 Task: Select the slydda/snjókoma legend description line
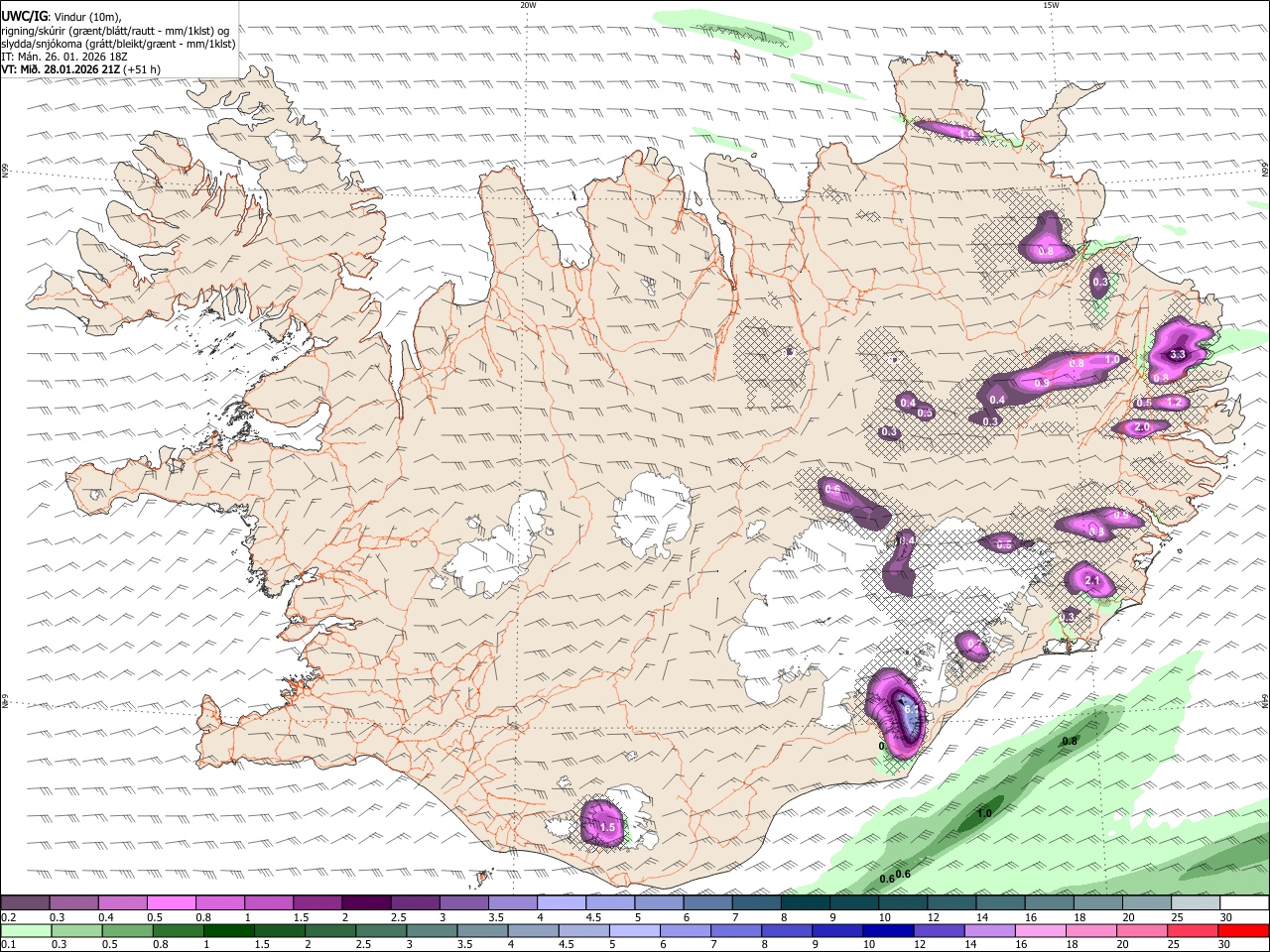(118, 44)
